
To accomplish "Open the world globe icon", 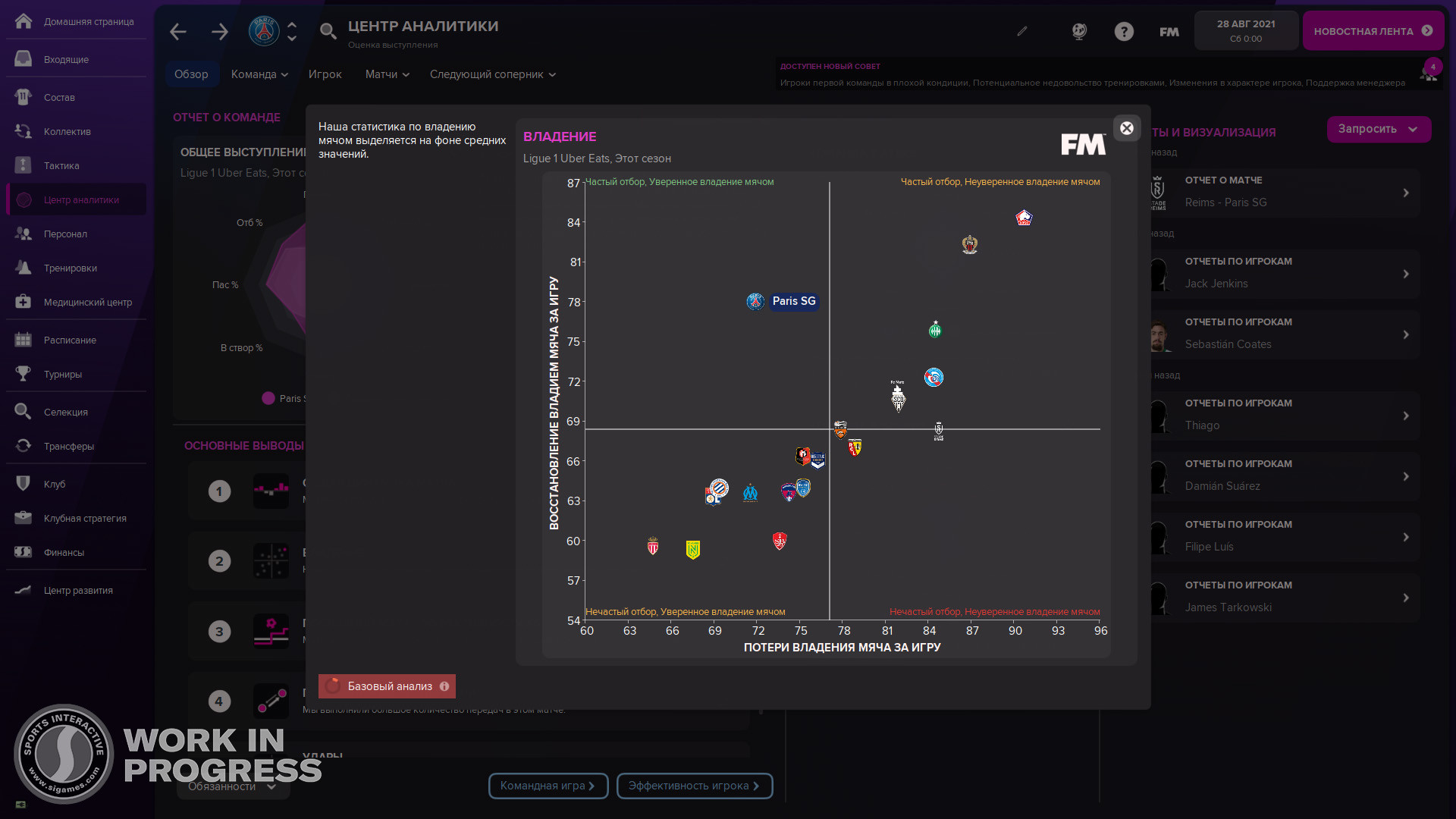I will [1079, 31].
